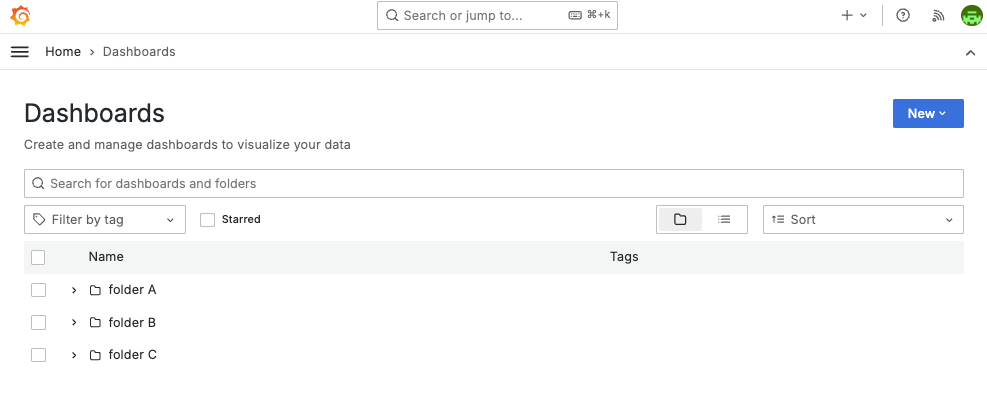Tick the select-all checkbox in header
The width and height of the screenshot is (987, 405).
click(x=39, y=258)
